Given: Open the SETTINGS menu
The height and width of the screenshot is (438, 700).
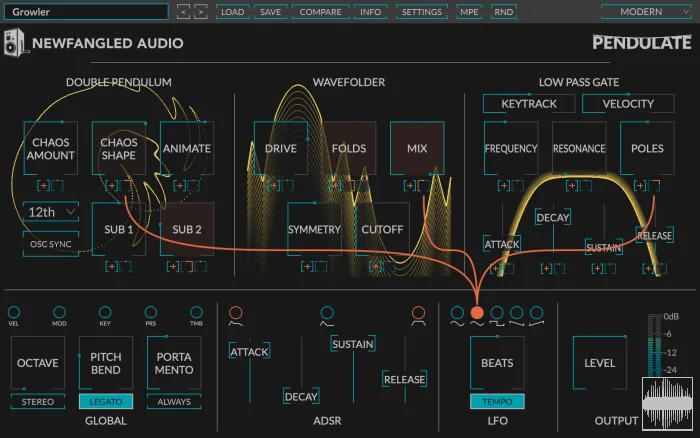Looking at the screenshot, I should click(421, 12).
